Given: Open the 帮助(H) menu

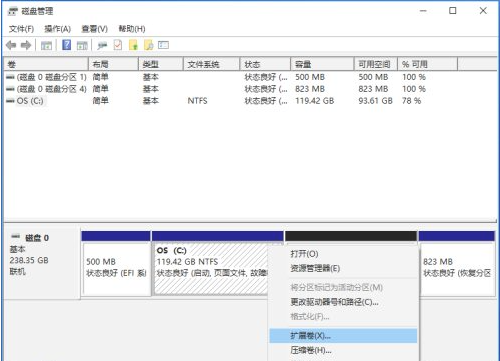Looking at the screenshot, I should 132,29.
